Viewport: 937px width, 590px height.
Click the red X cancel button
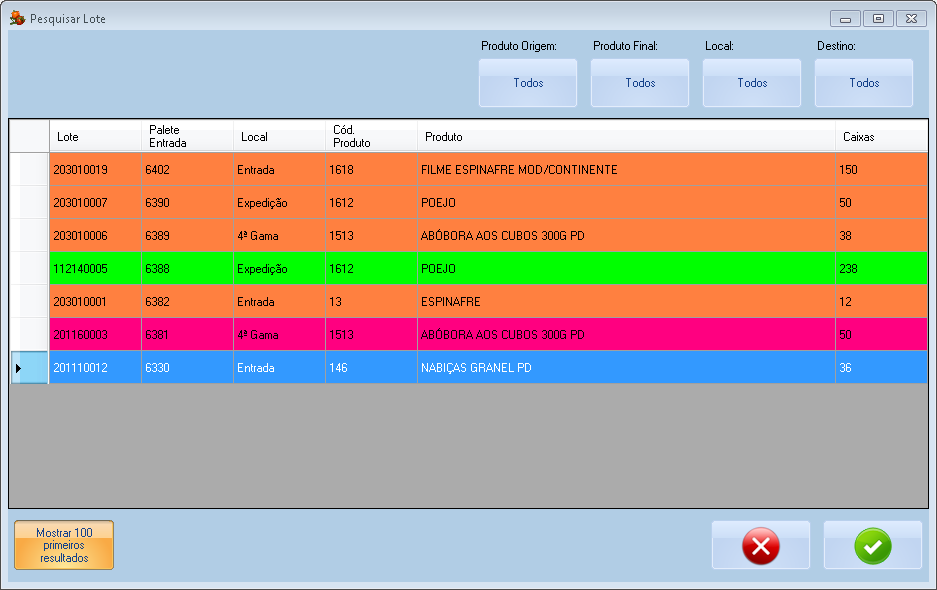[x=760, y=546]
